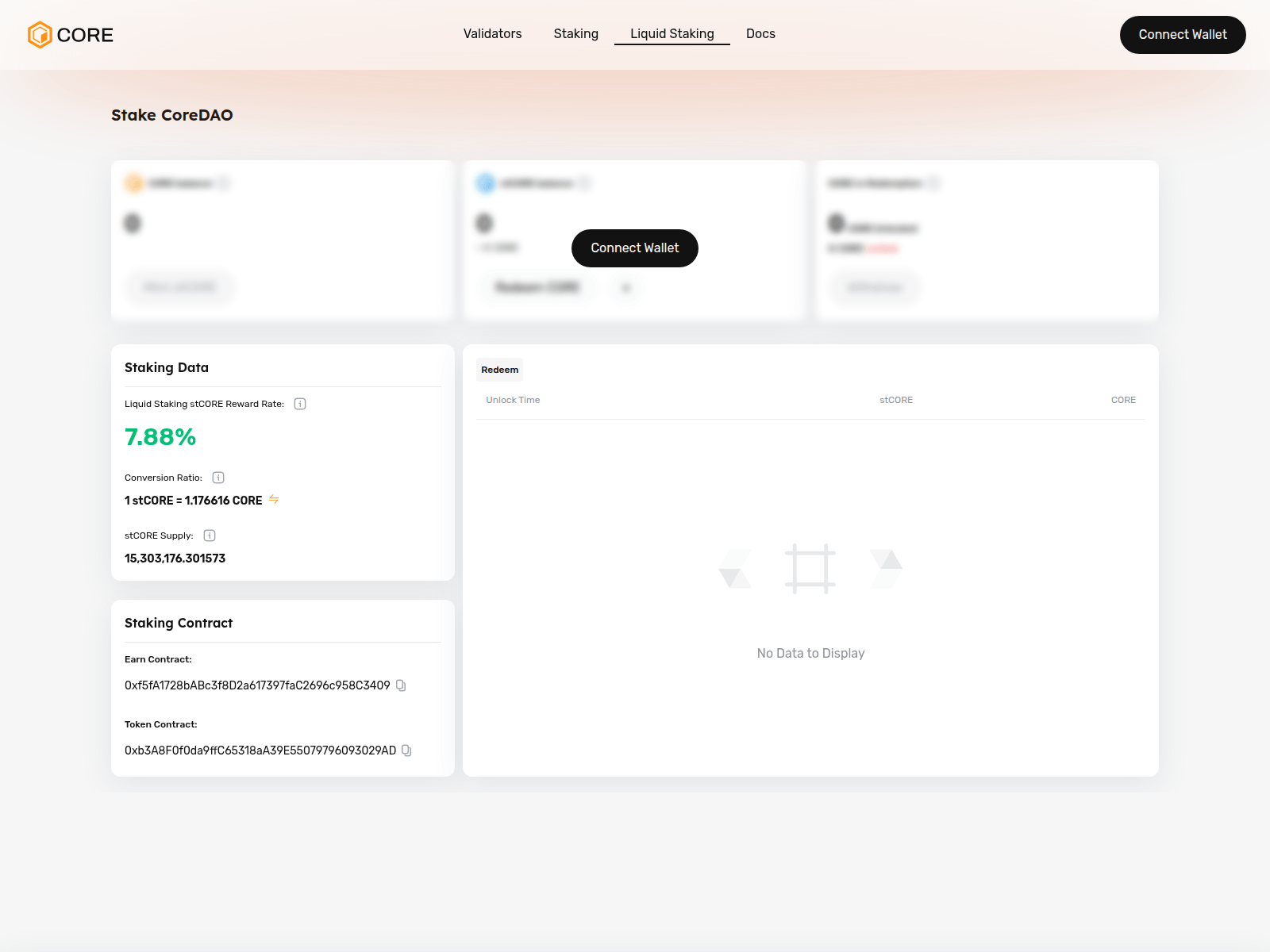1270x952 pixels.
Task: Click the supply value 15,303,176.301573
Action: 175,559
